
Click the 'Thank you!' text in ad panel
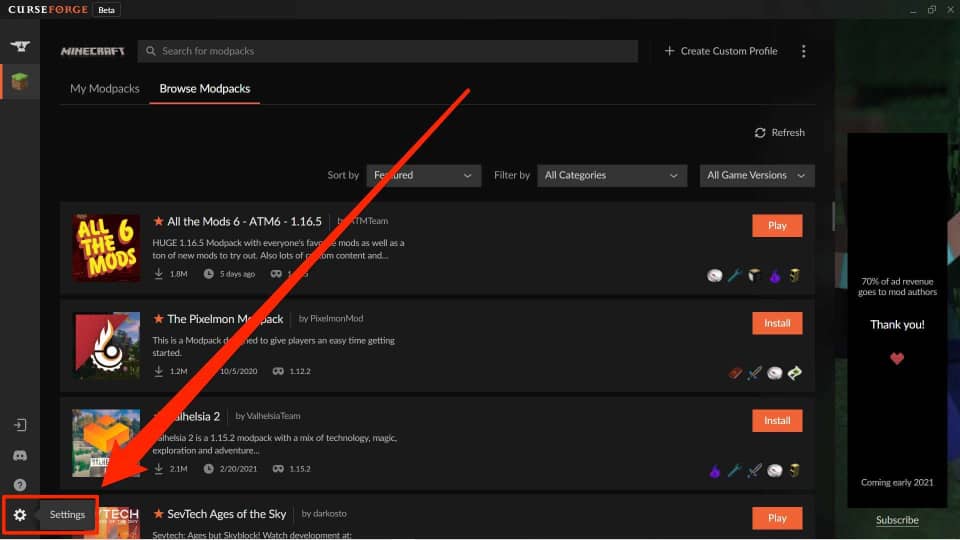897,324
